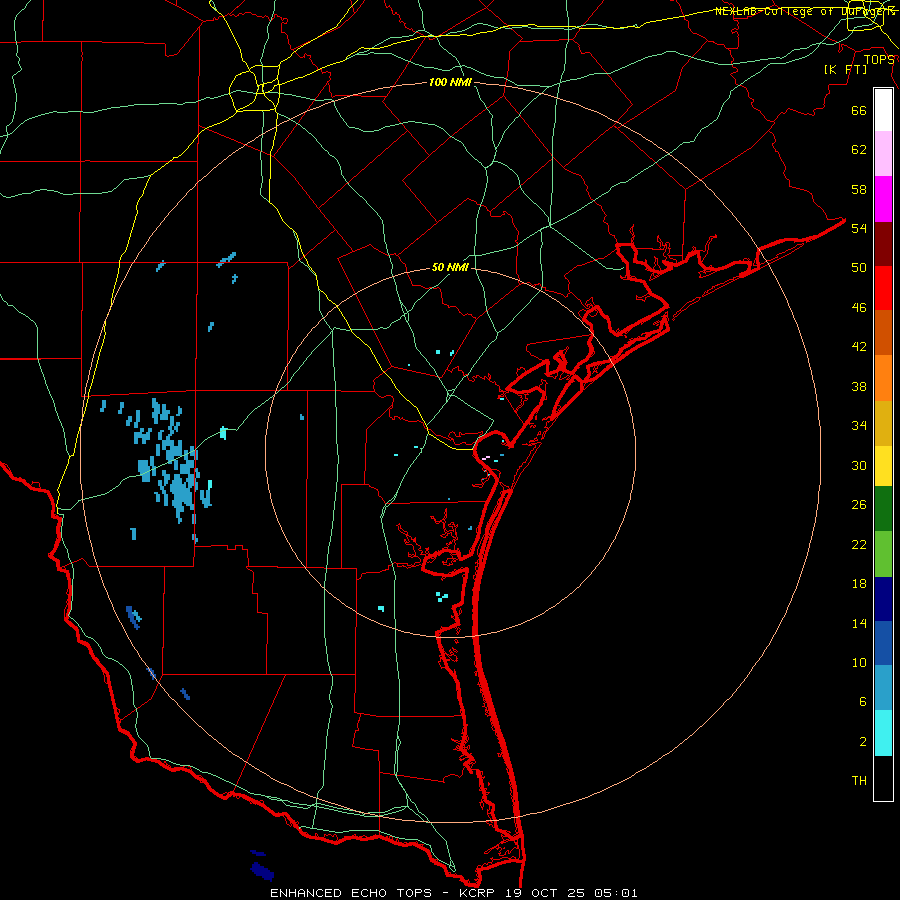The image size is (900, 900).
Task: Click the KCRP radar station identifier
Action: [x=479, y=893]
